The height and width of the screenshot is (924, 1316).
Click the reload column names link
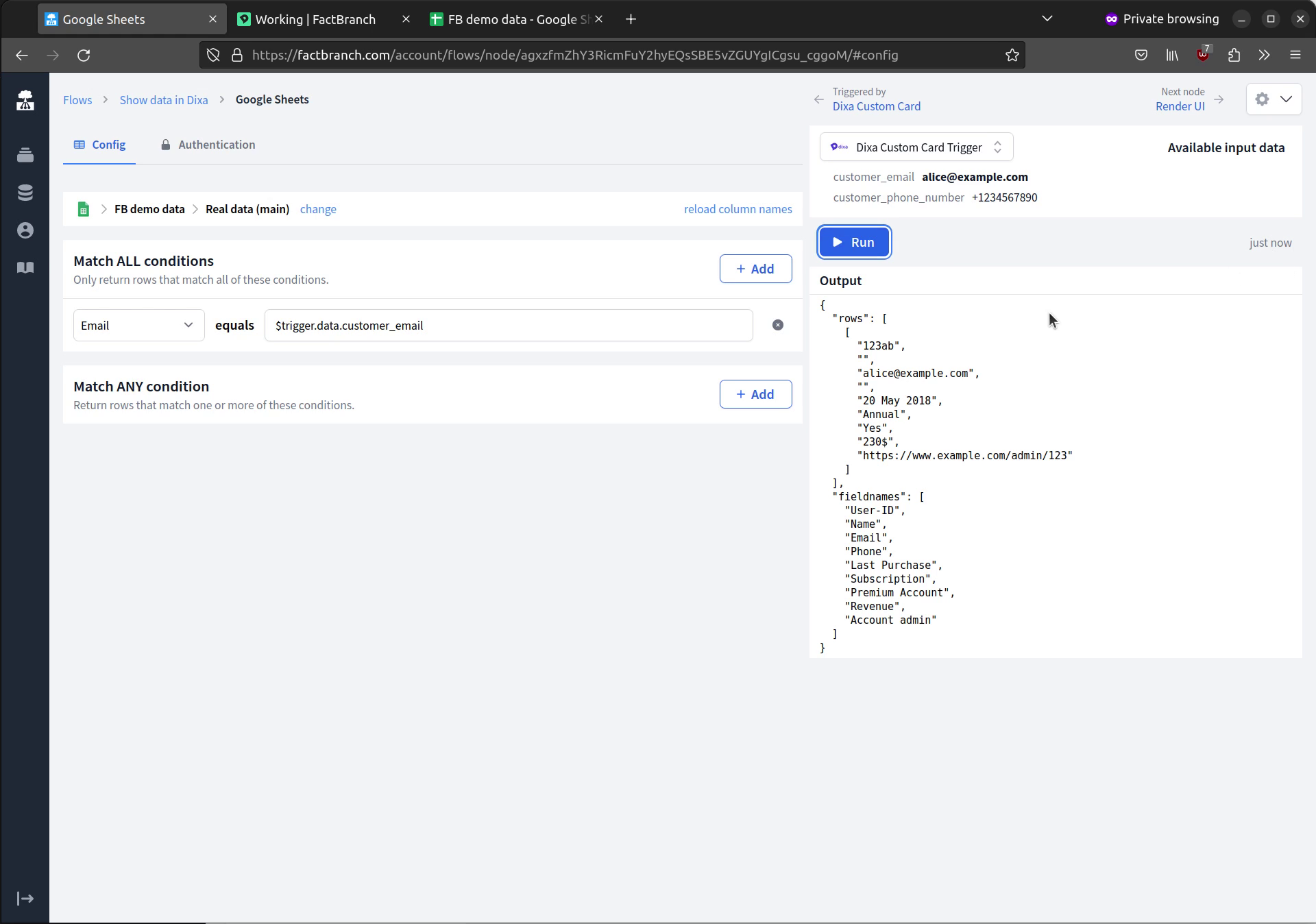pos(738,208)
